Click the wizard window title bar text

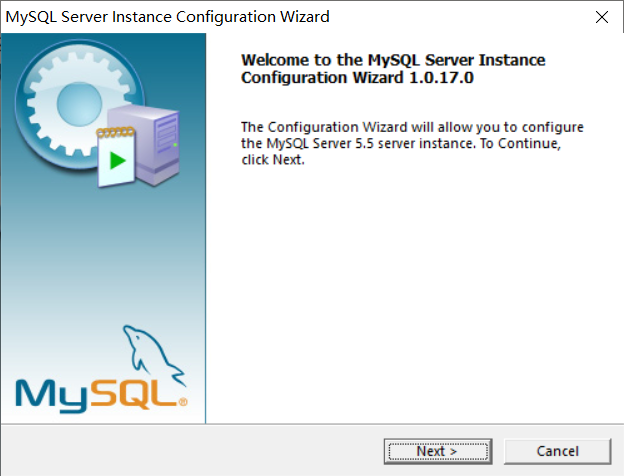pos(168,17)
